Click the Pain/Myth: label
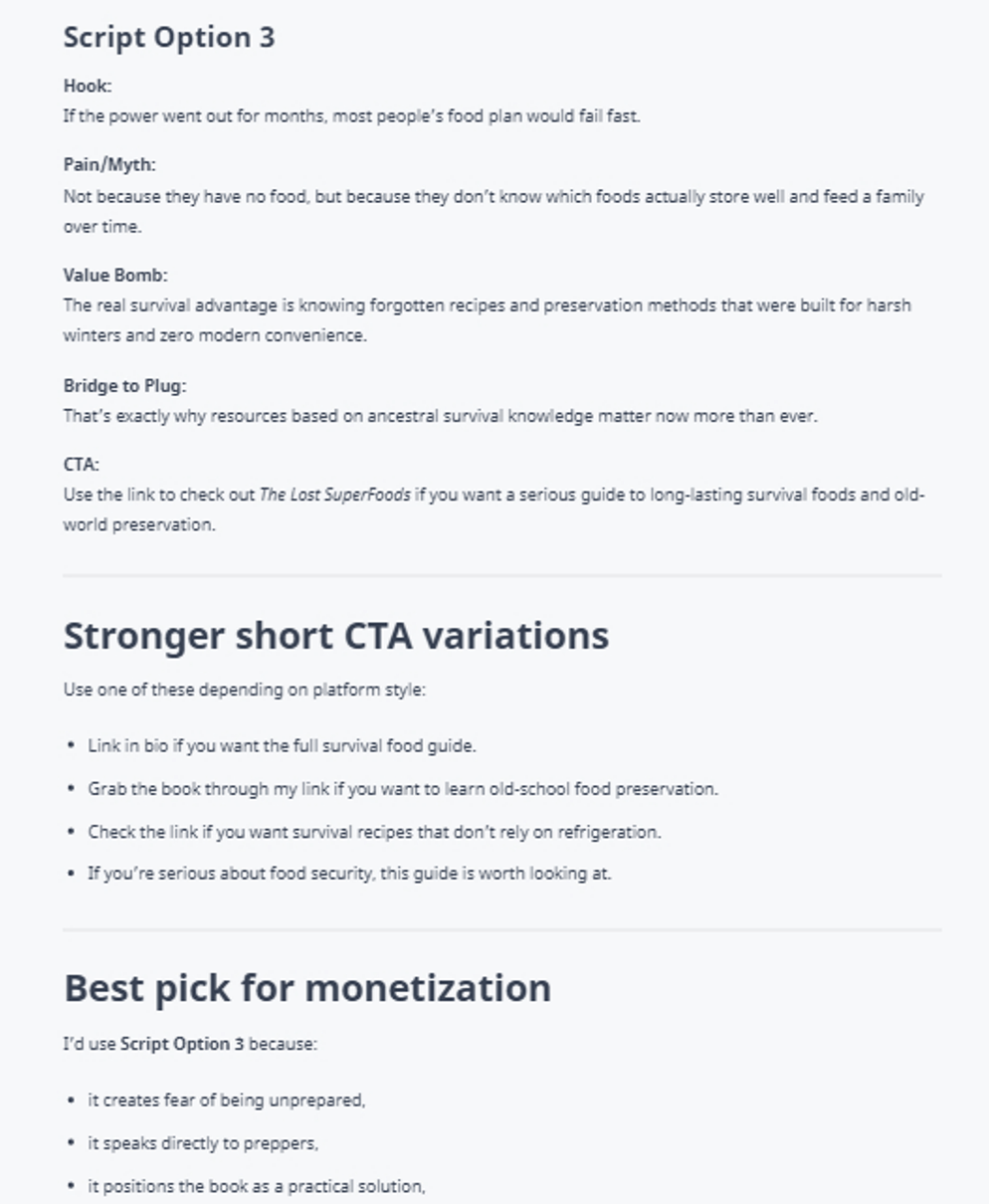 (x=109, y=165)
